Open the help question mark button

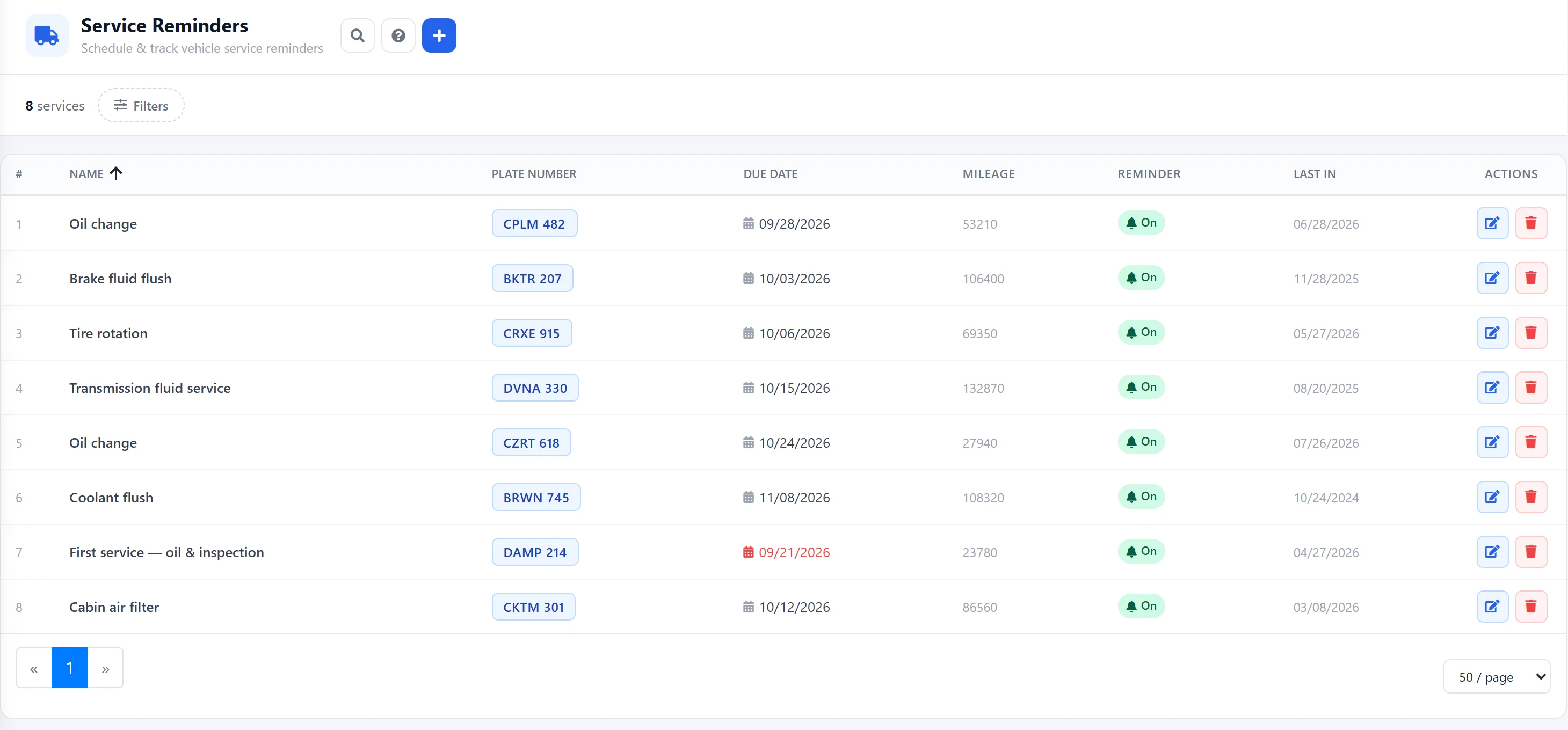pos(398,35)
